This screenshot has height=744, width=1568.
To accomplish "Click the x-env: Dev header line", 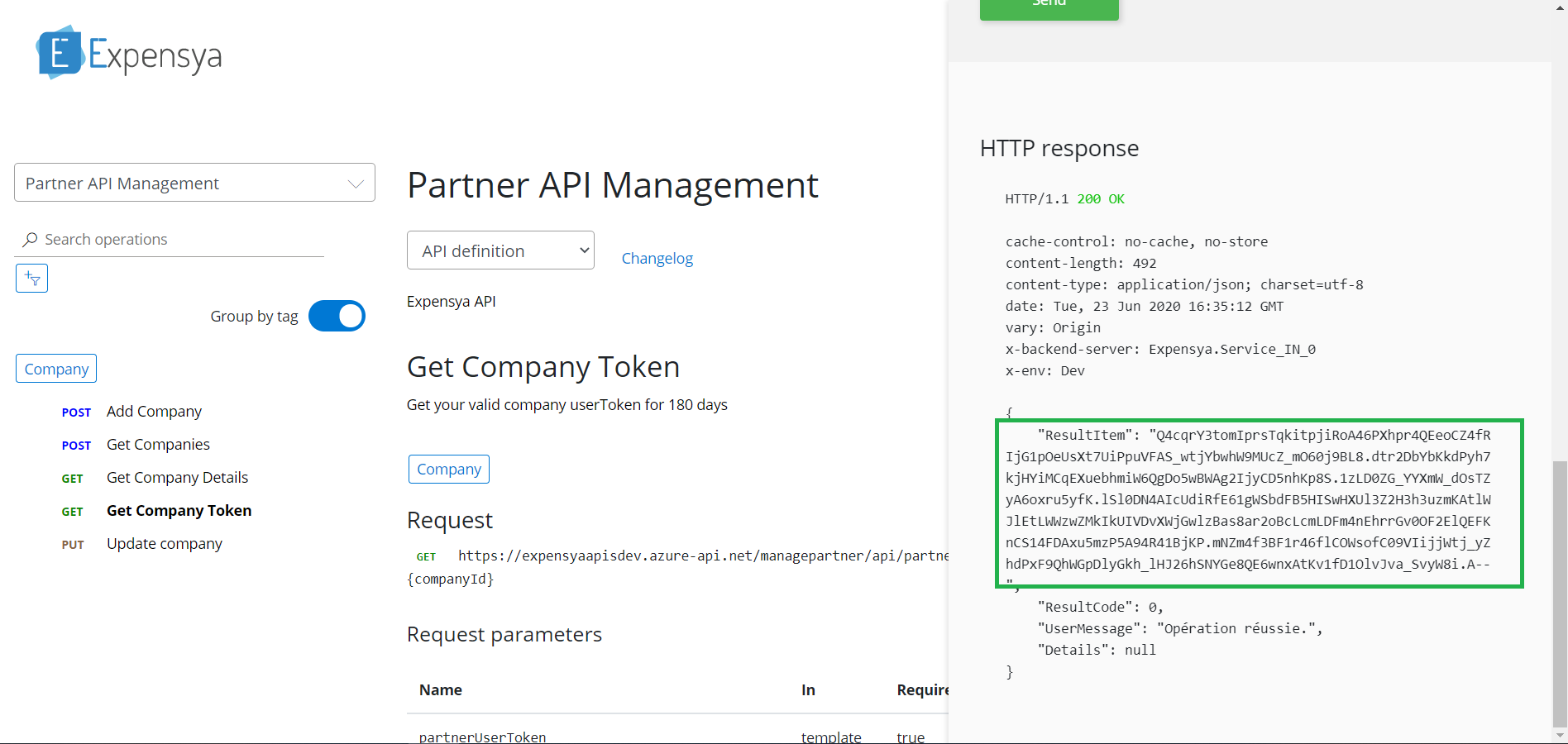I will pos(1045,371).
